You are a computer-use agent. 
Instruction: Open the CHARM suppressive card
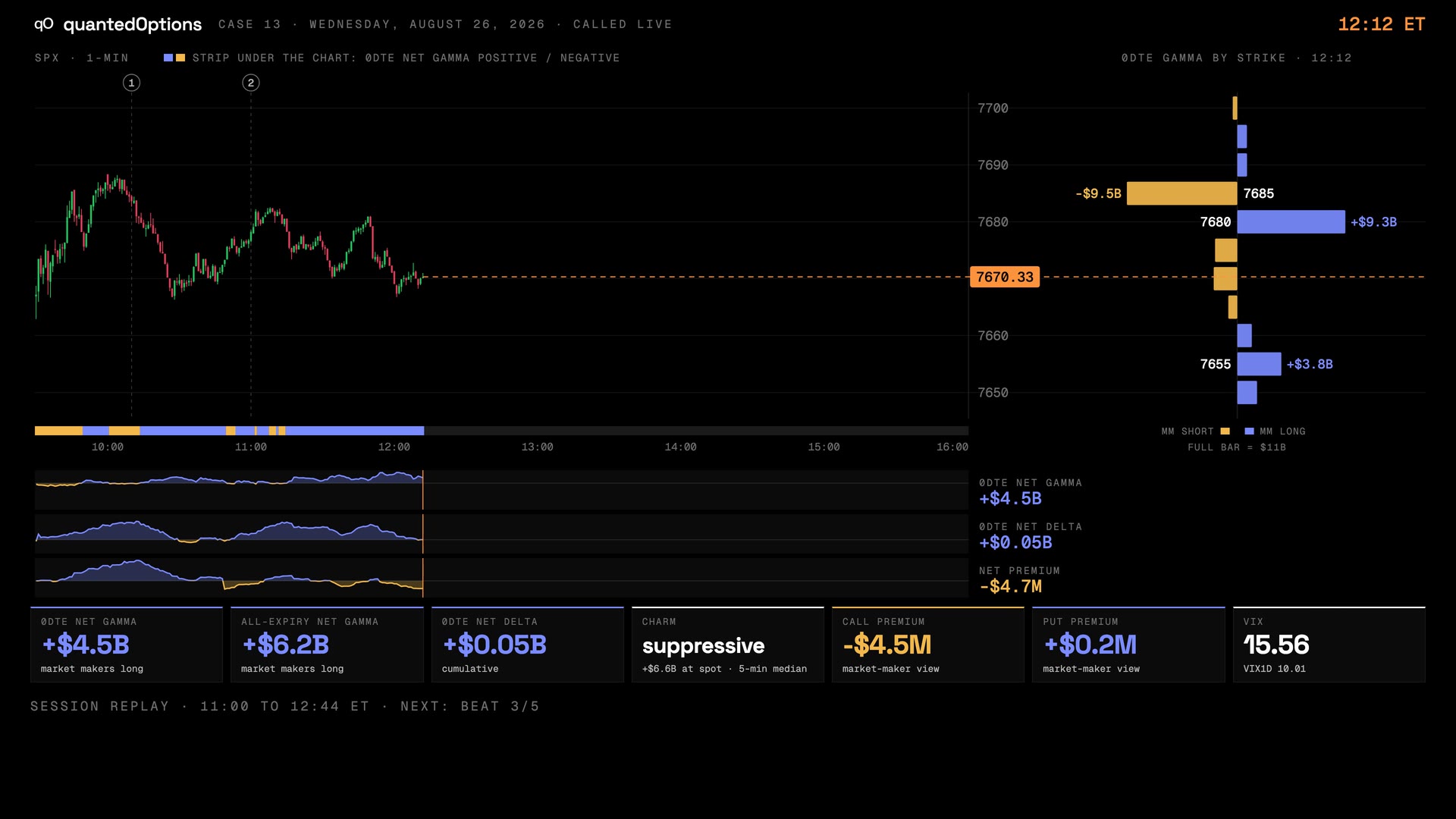(x=727, y=645)
